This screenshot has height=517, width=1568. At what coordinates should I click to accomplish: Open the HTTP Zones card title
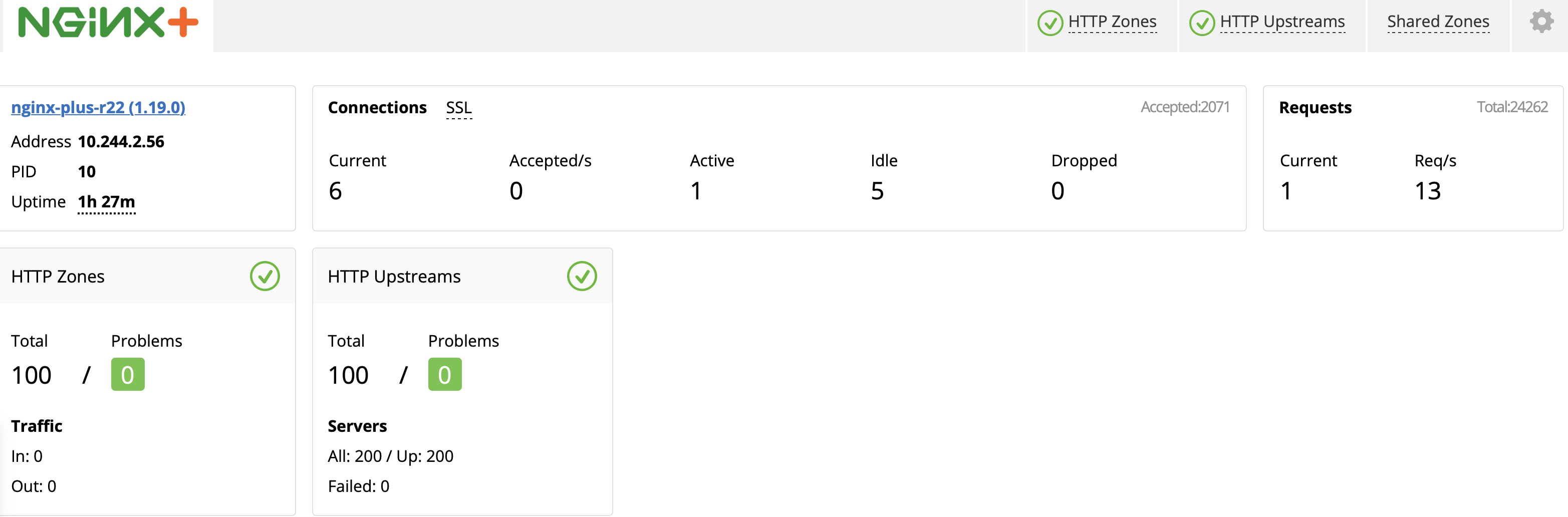coord(58,277)
